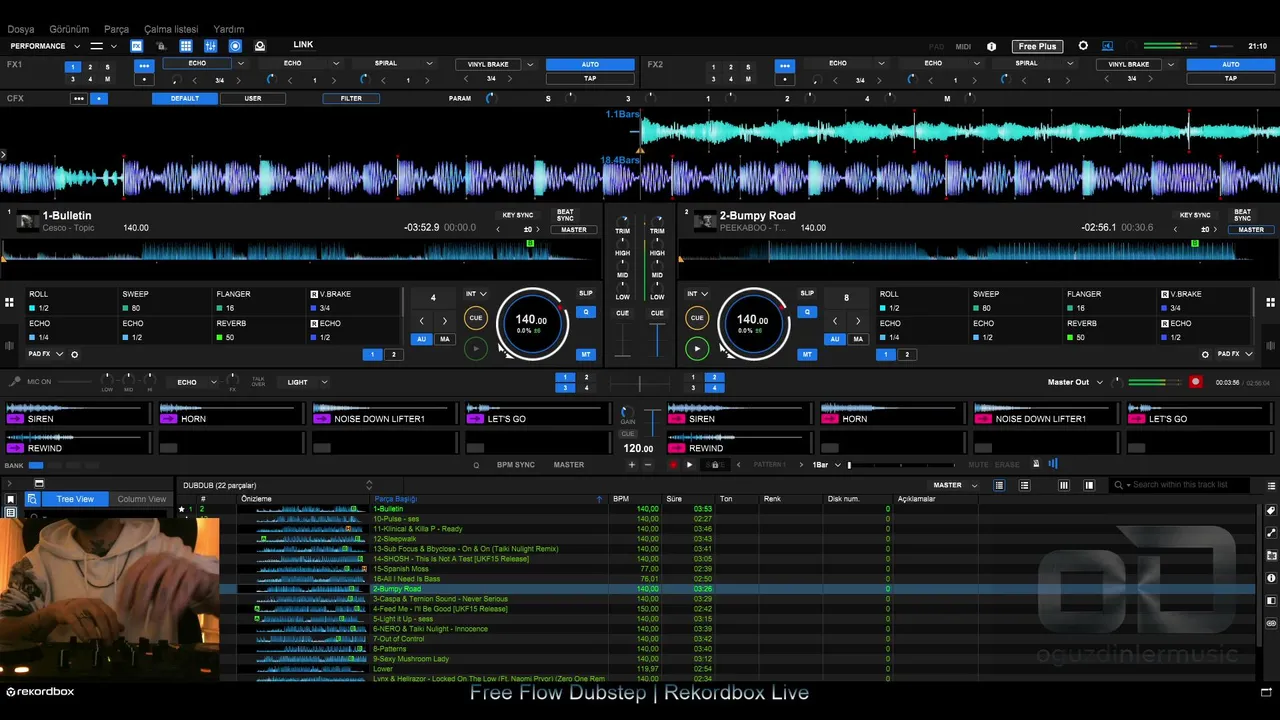
Task: Start playback on deck 1 play button
Action: 476,348
